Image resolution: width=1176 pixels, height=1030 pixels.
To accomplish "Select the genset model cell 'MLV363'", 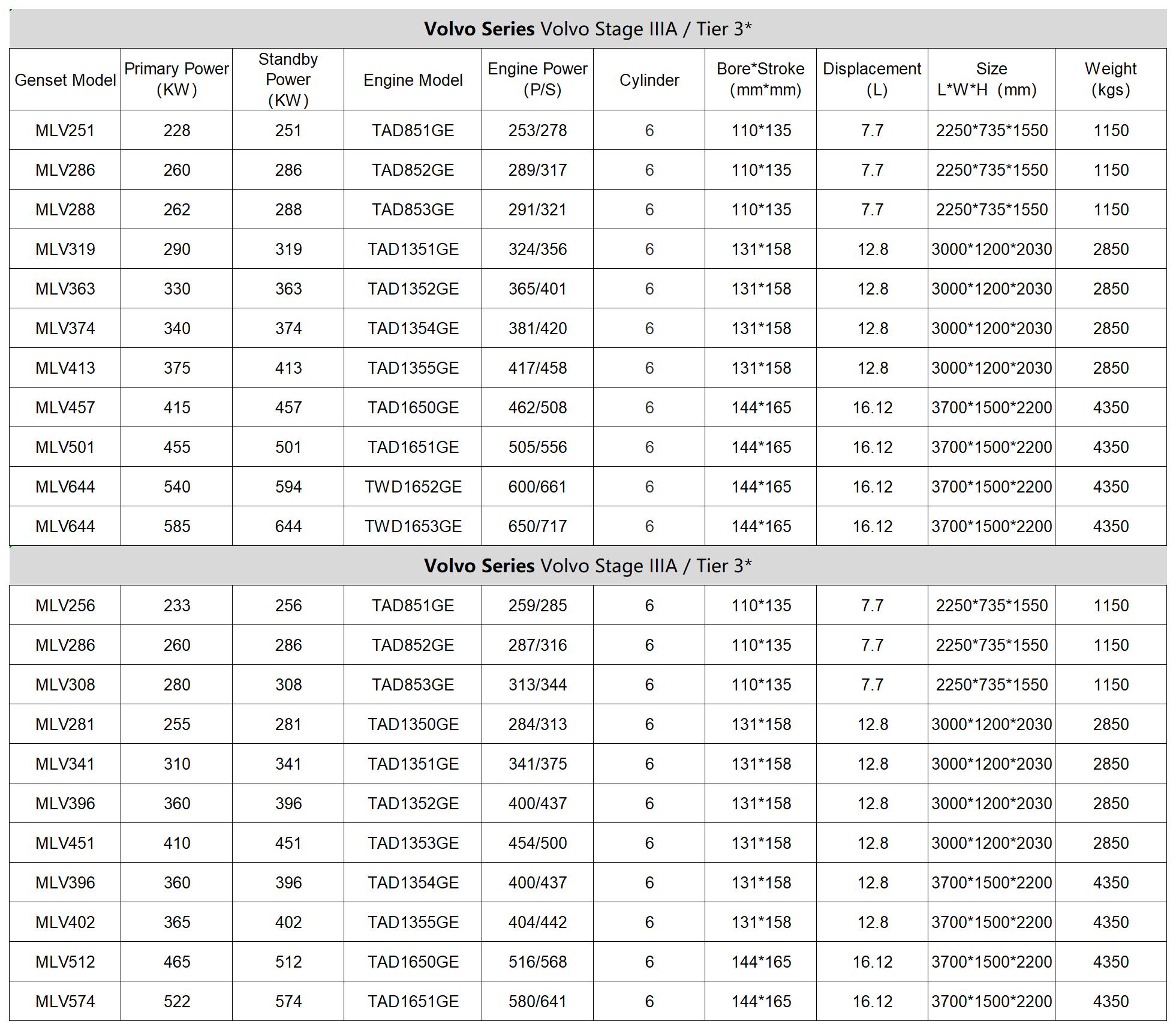I will pyautogui.click(x=65, y=289).
